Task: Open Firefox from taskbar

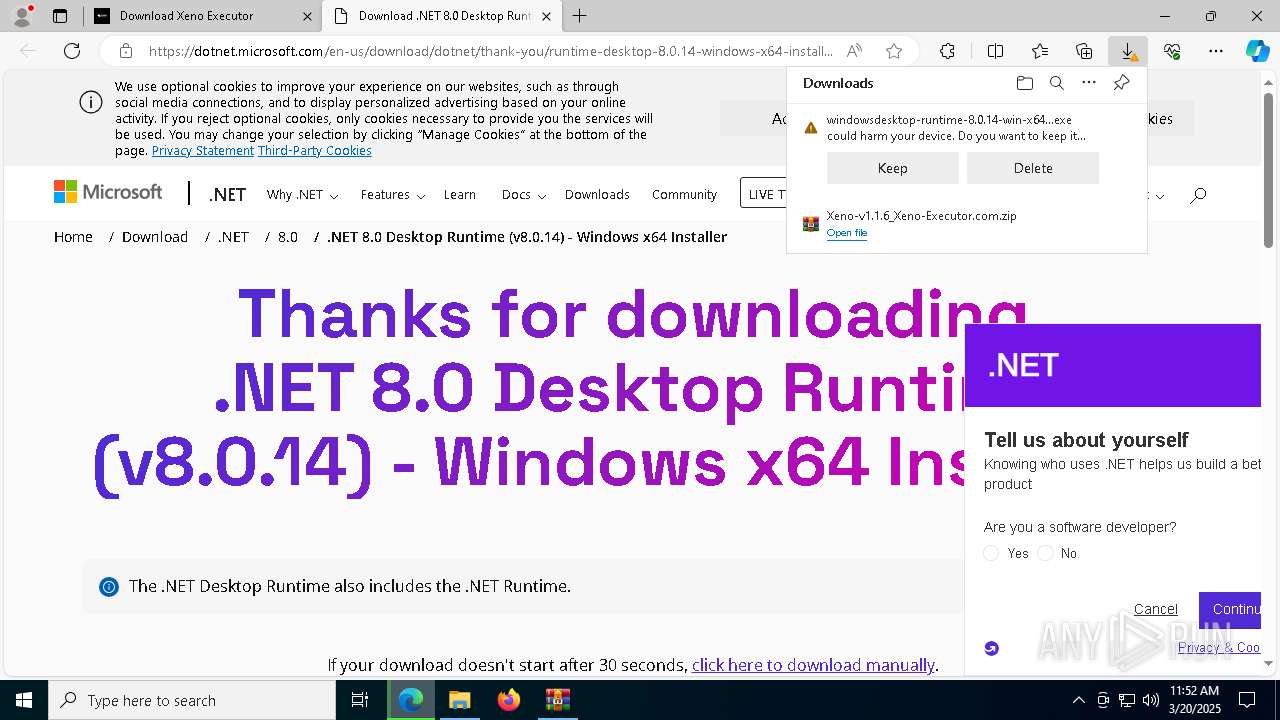Action: tap(509, 700)
